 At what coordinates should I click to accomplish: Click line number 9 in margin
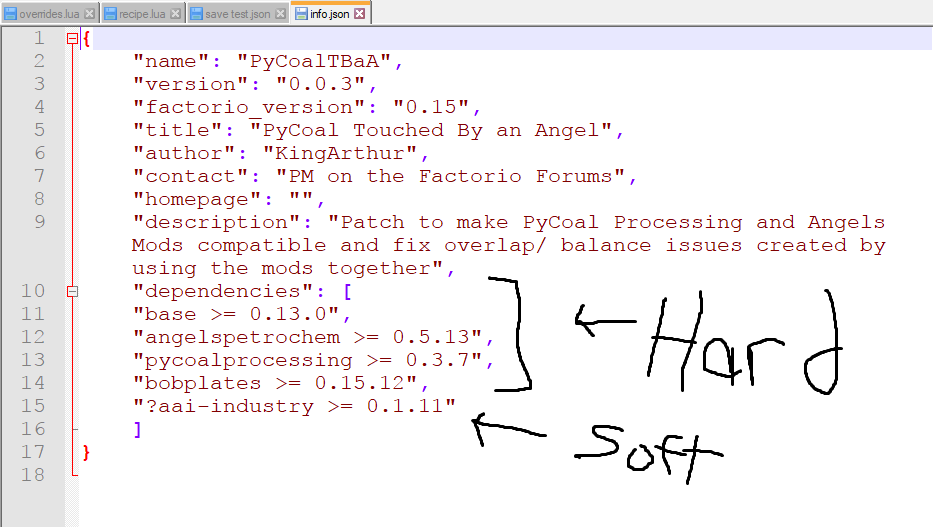pyautogui.click(x=39, y=222)
